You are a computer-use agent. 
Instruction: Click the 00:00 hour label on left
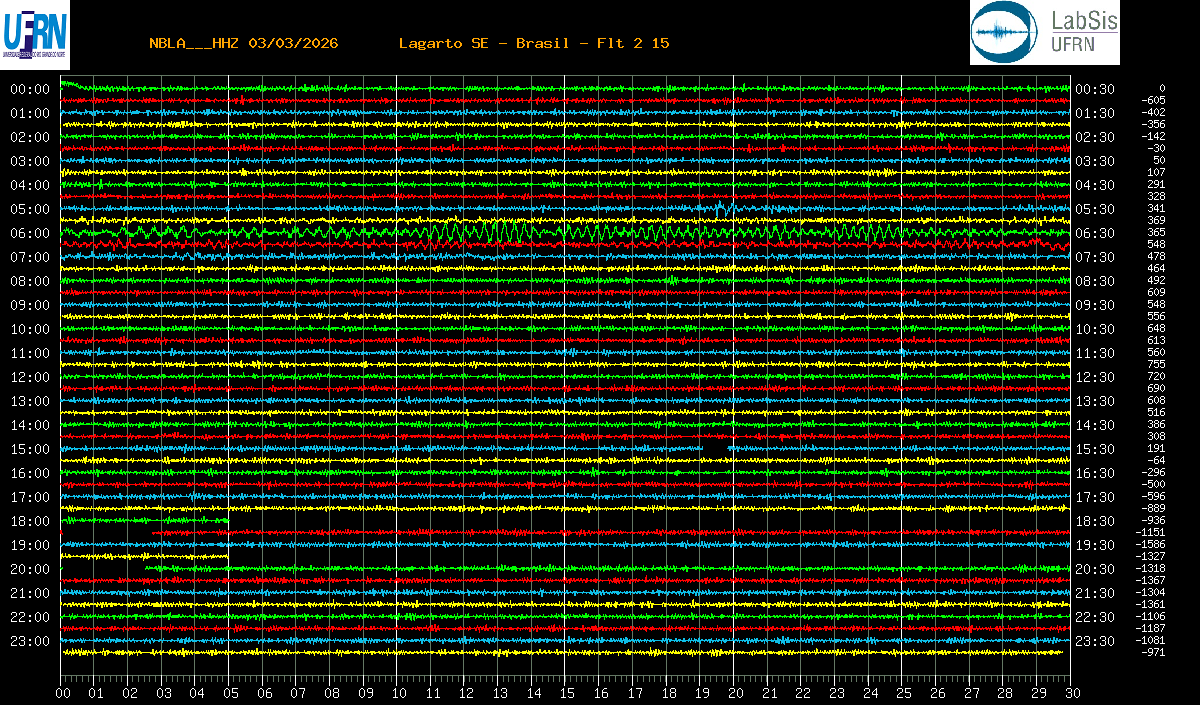(30, 89)
